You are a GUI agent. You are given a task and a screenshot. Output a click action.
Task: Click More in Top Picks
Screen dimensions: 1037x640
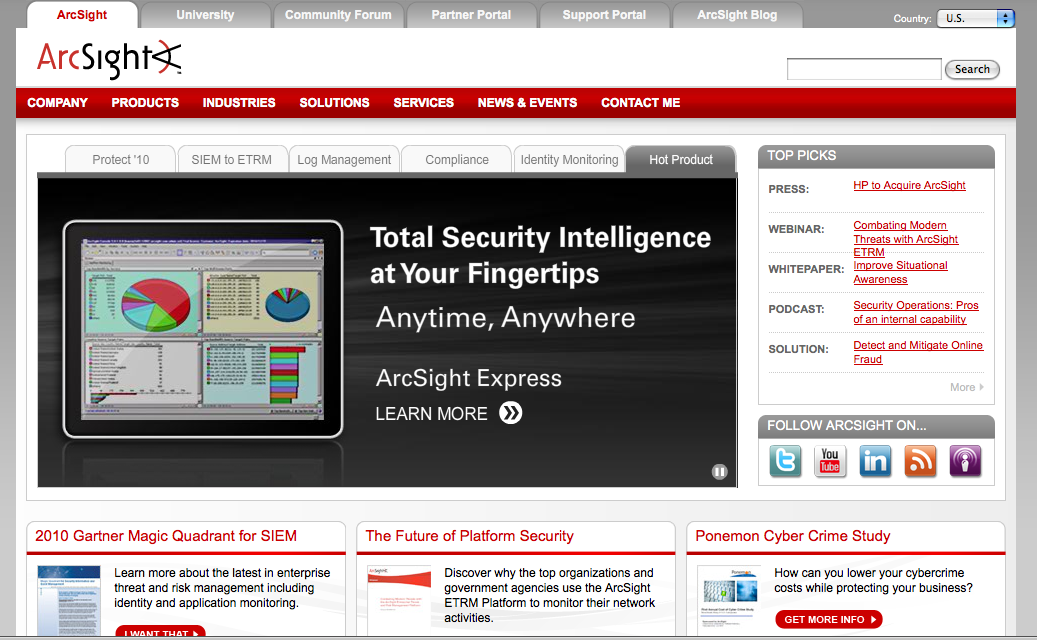point(966,387)
